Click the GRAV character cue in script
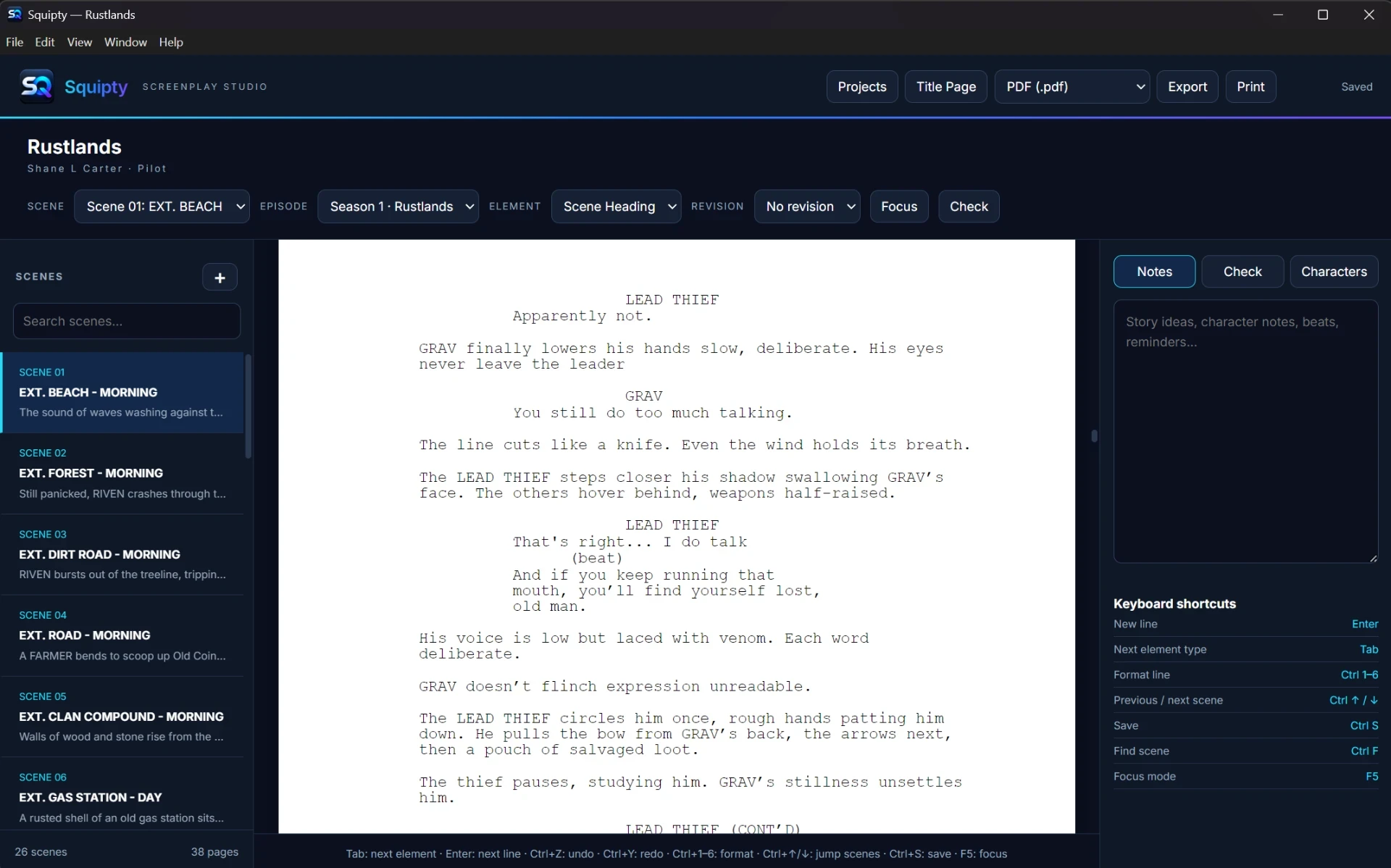The width and height of the screenshot is (1391, 868). pos(643,396)
